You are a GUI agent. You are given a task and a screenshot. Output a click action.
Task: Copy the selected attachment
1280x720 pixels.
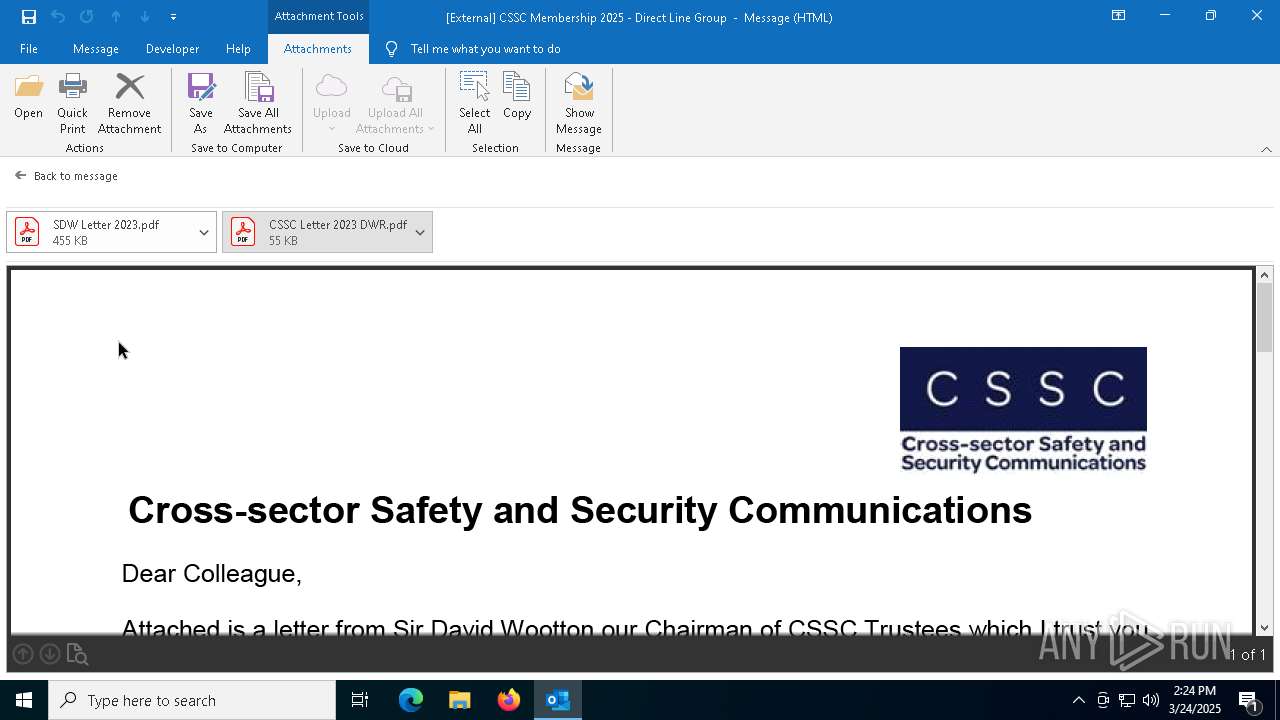(517, 97)
